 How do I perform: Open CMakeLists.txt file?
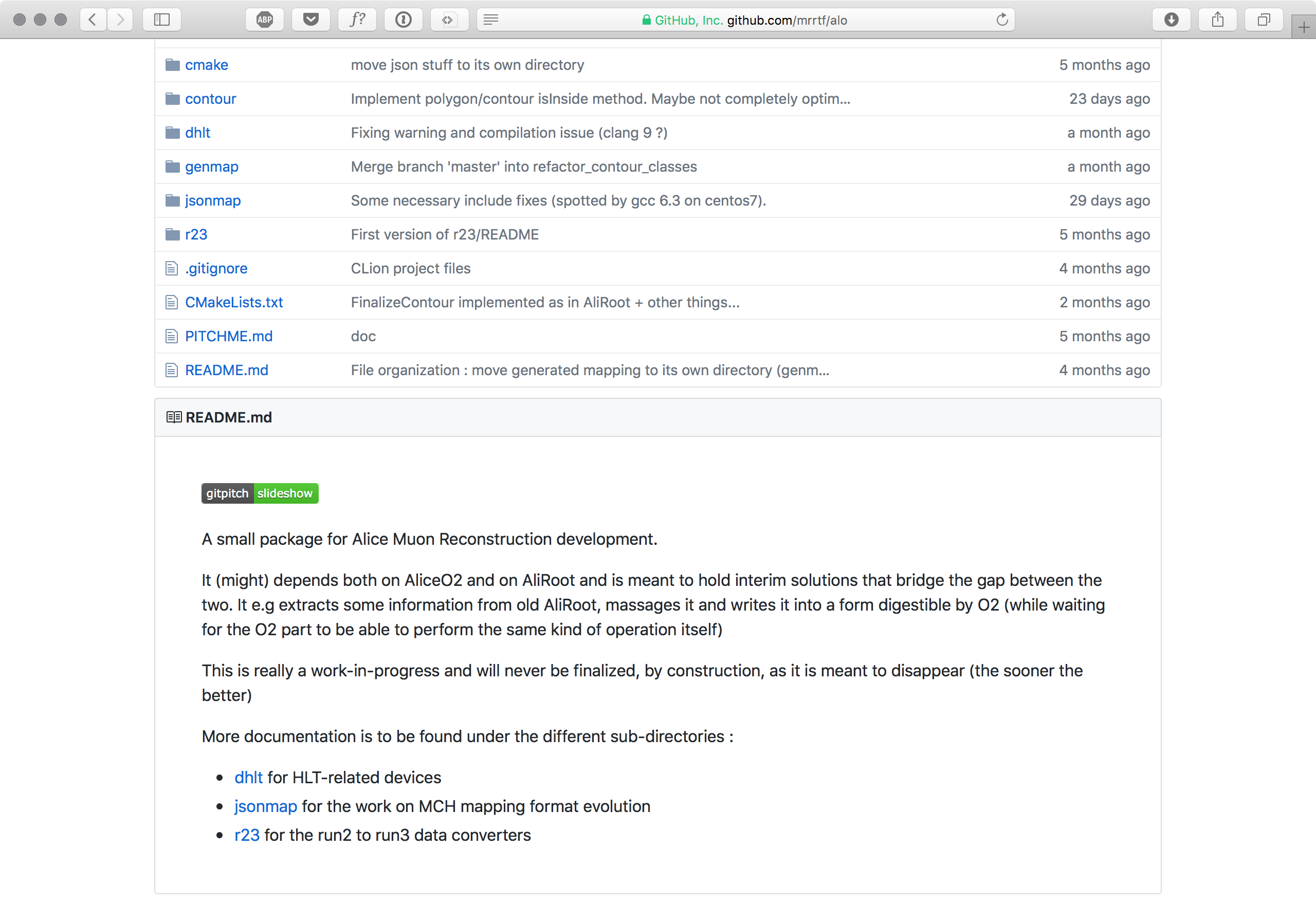[234, 302]
